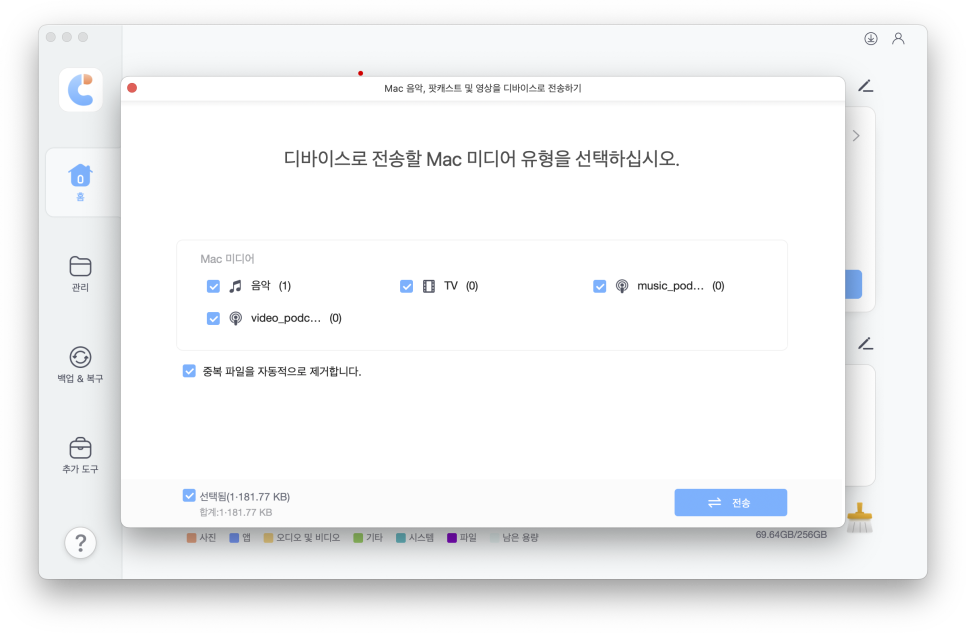The width and height of the screenshot is (966, 633).
Task: Toggle 중복 파일을 자동적으로 제거합니다 checkbox
Action: click(x=189, y=371)
